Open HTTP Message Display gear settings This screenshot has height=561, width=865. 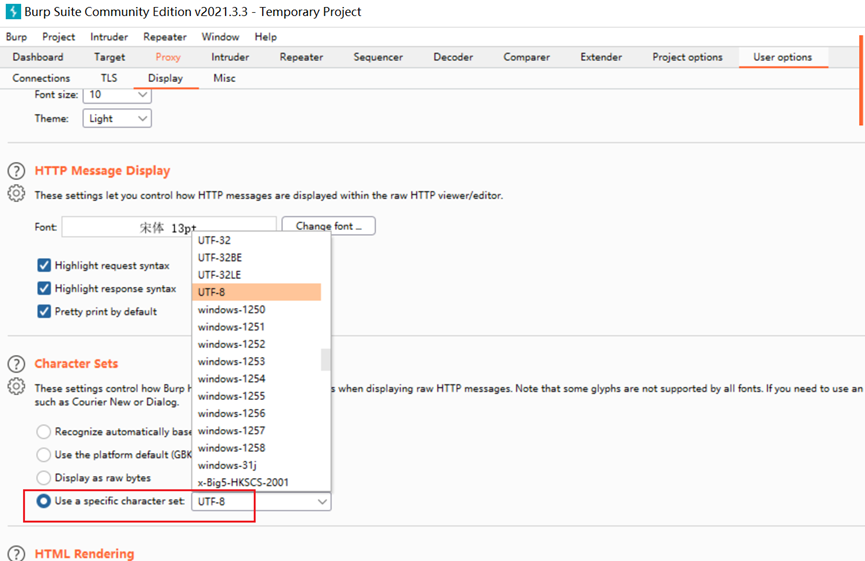(16, 194)
